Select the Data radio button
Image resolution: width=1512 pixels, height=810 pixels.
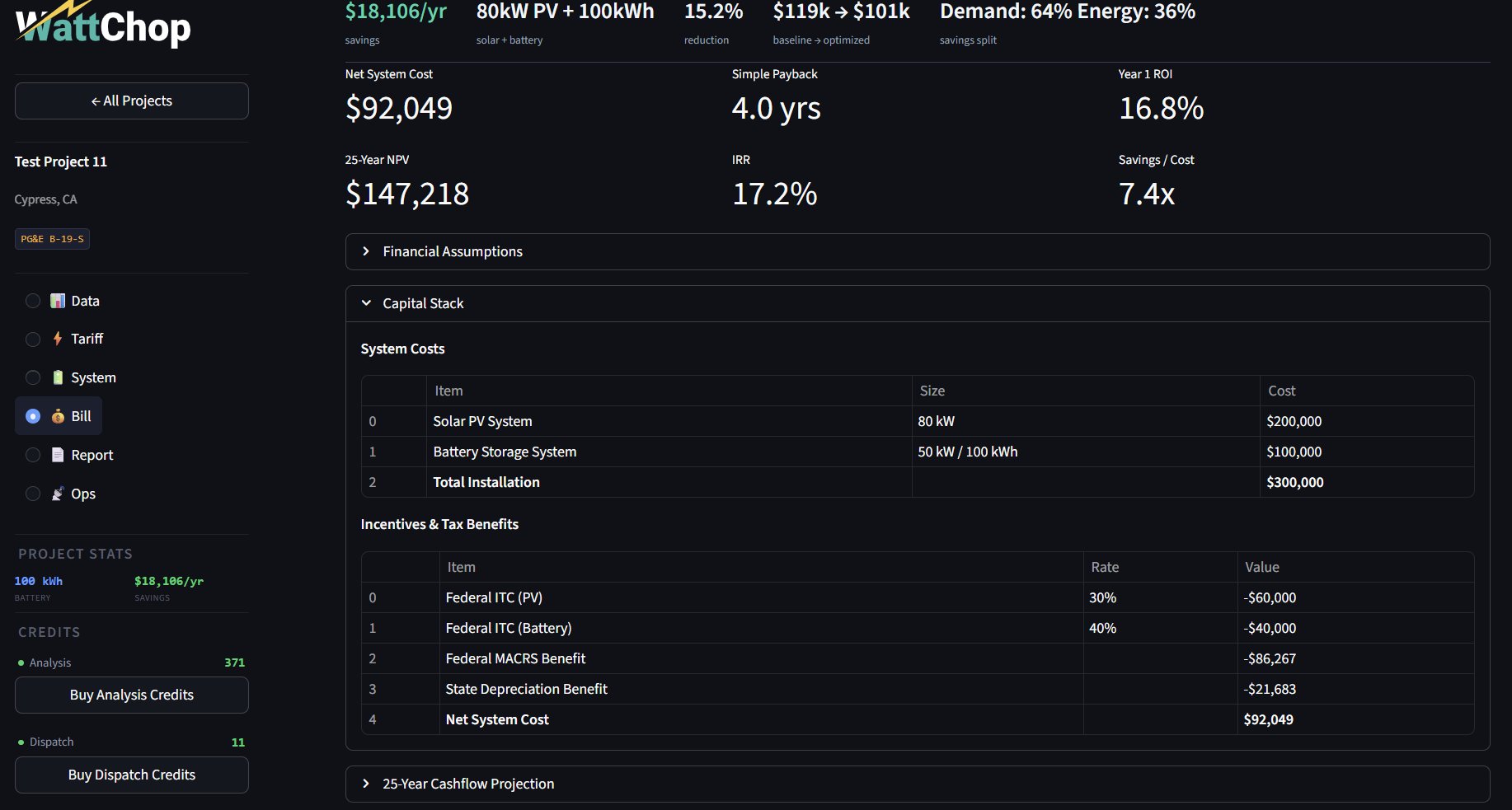[x=33, y=301]
